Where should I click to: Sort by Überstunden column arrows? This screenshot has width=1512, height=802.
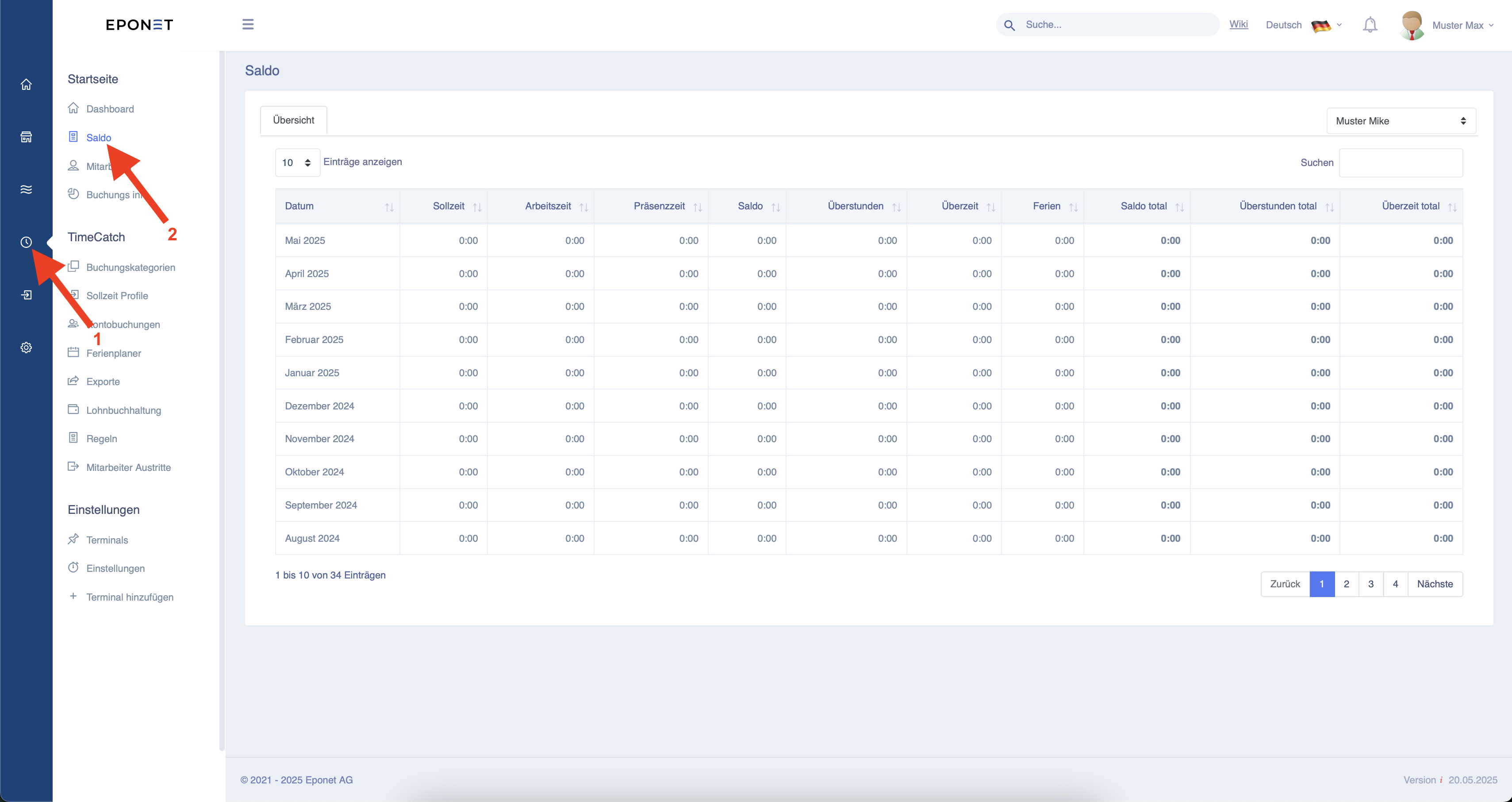897,207
